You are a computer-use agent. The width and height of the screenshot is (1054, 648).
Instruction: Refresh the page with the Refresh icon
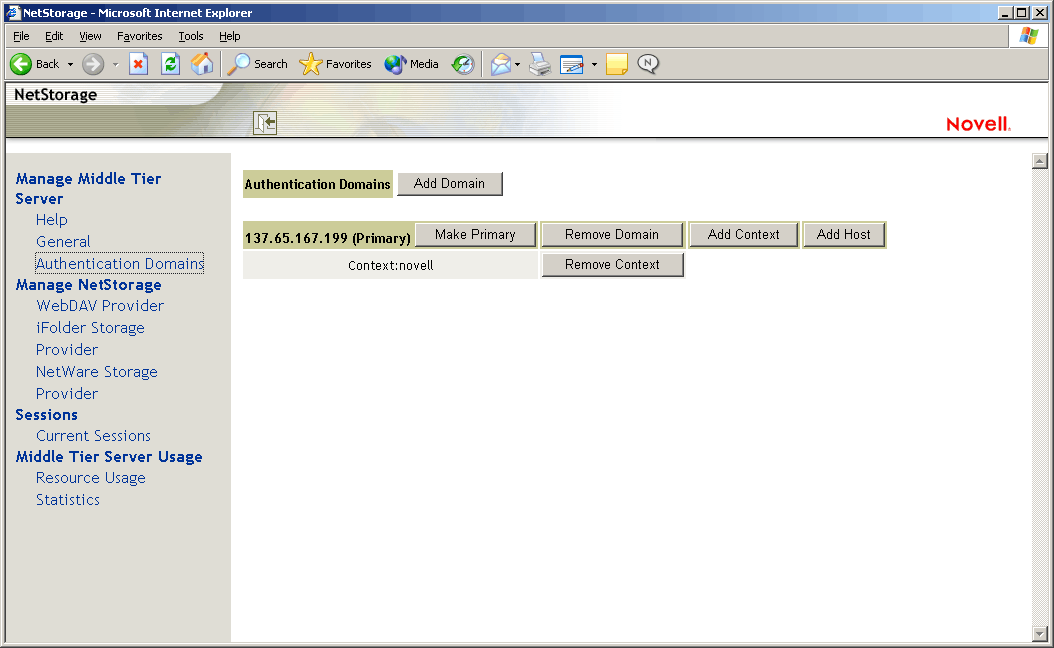(x=170, y=64)
